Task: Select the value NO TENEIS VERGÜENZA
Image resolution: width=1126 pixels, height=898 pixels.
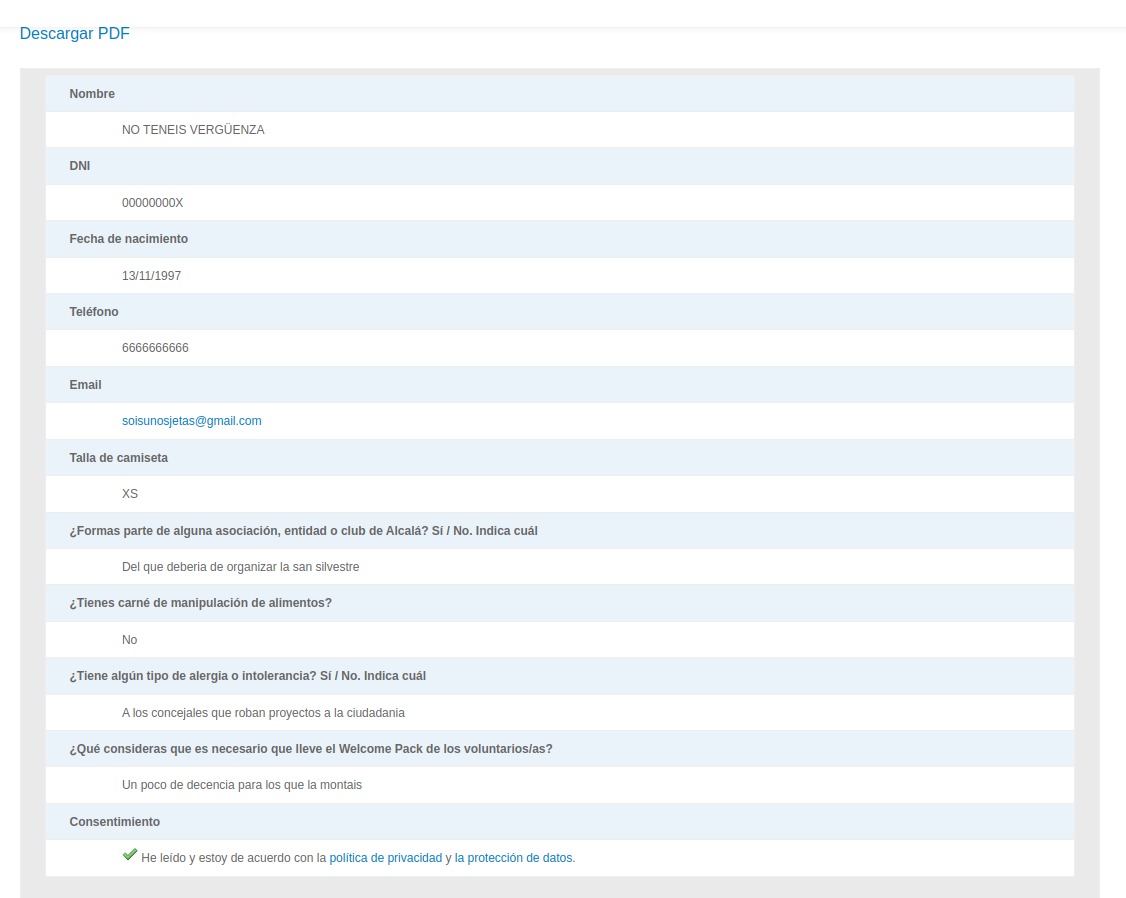Action: [x=193, y=130]
